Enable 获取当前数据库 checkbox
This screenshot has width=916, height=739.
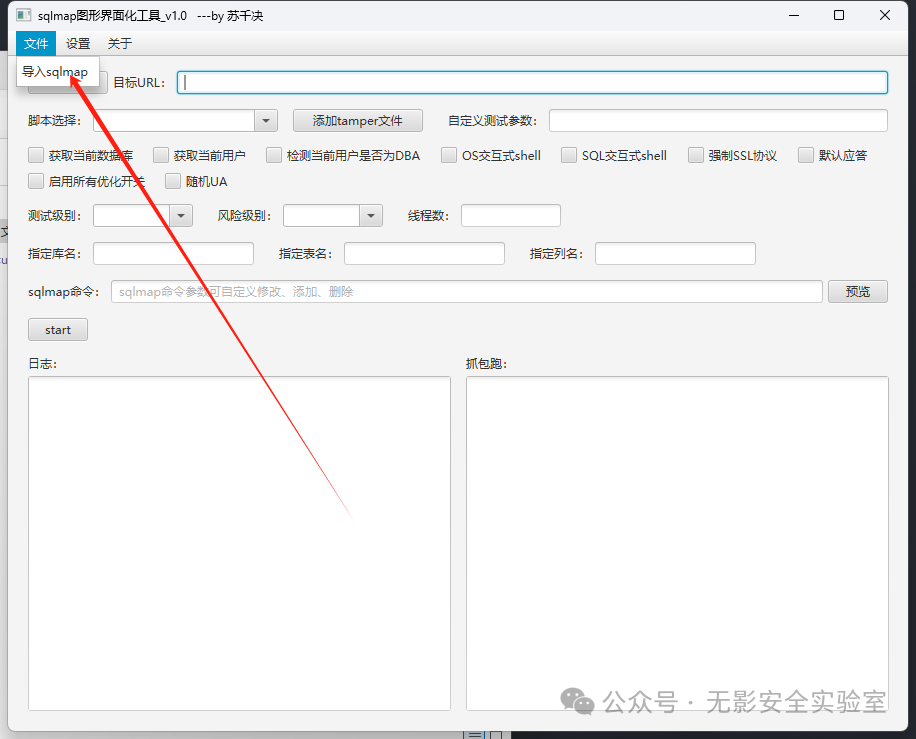36,155
